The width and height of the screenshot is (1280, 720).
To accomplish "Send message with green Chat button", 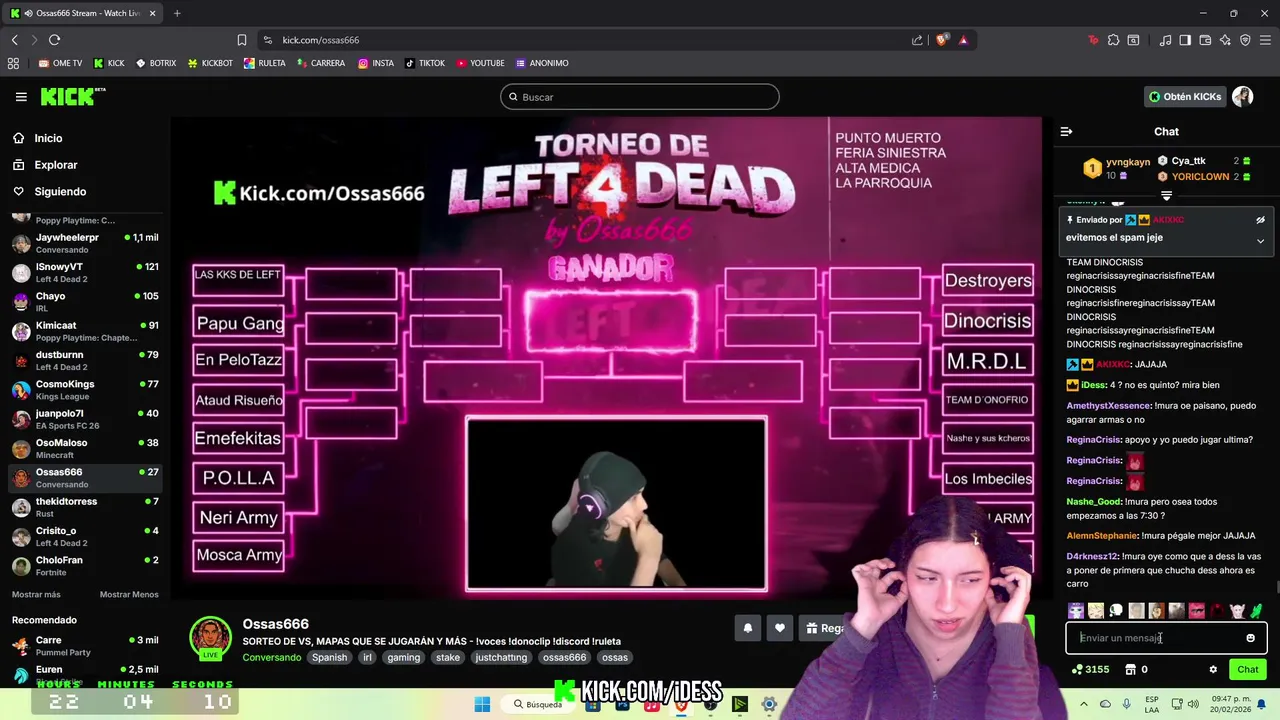I will tap(1248, 670).
